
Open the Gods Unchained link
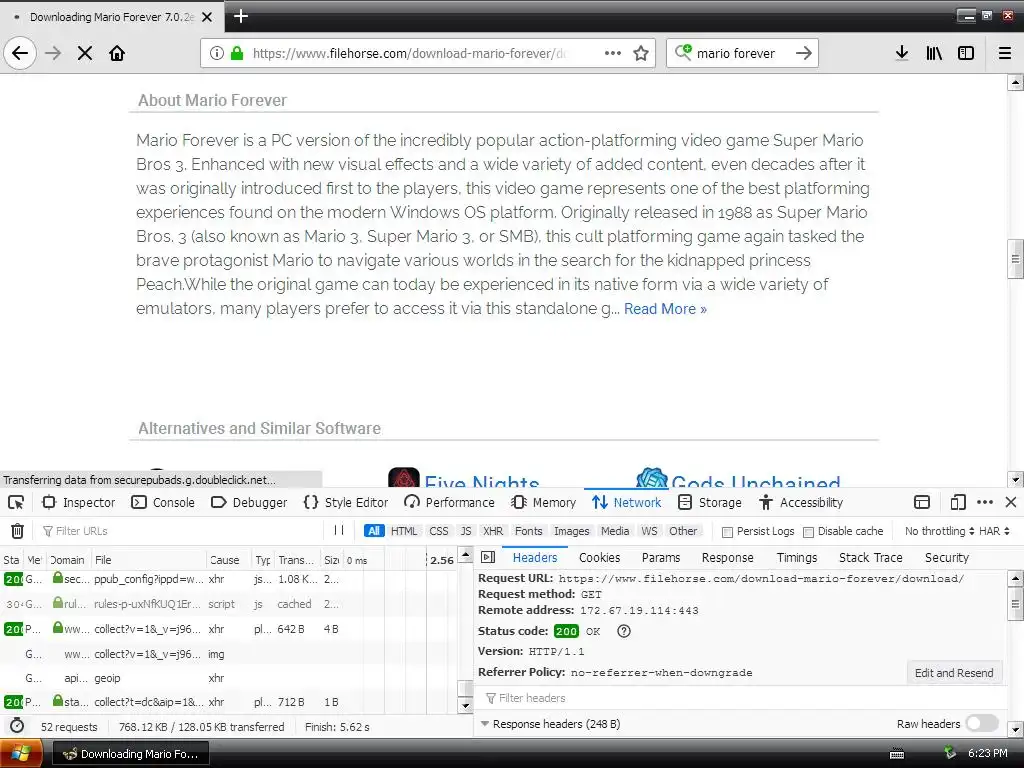coord(756,481)
